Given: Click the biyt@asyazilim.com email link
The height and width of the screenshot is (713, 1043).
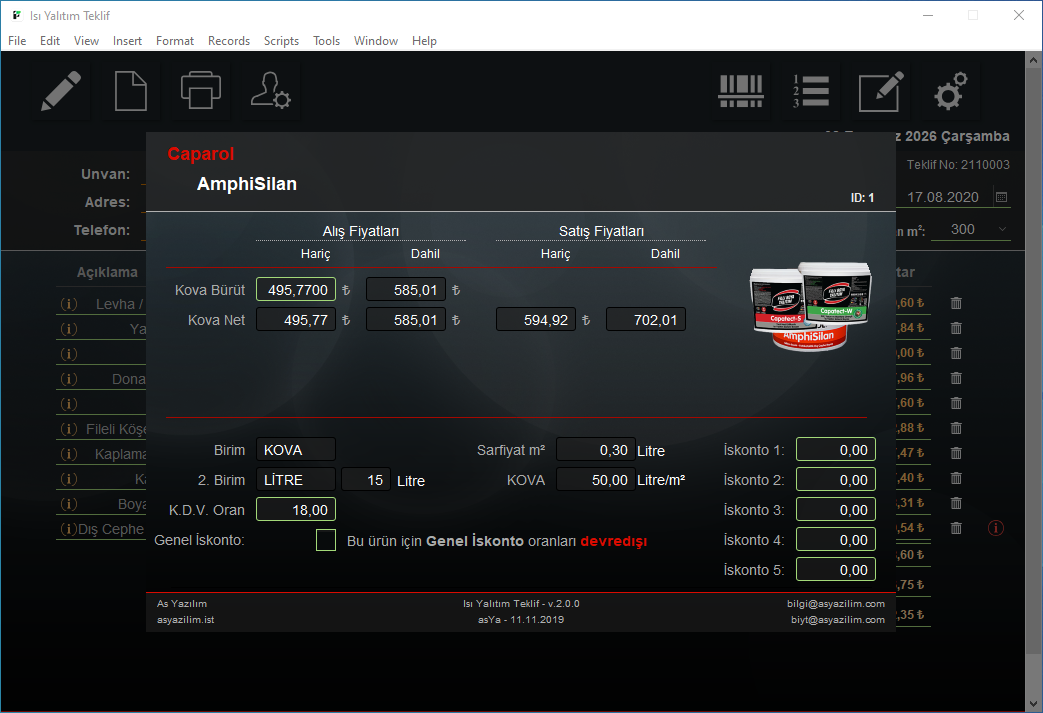Looking at the screenshot, I should pyautogui.click(x=837, y=619).
